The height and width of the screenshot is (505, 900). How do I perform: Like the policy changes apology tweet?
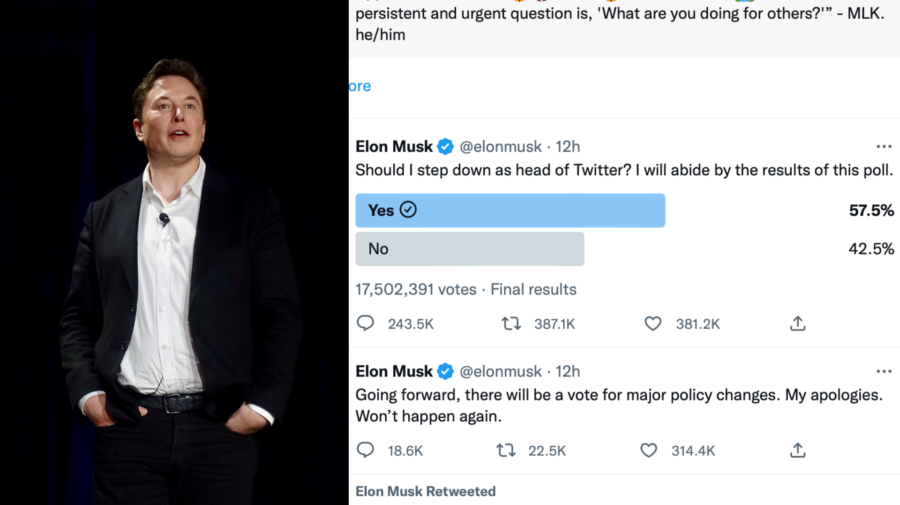pyautogui.click(x=649, y=451)
